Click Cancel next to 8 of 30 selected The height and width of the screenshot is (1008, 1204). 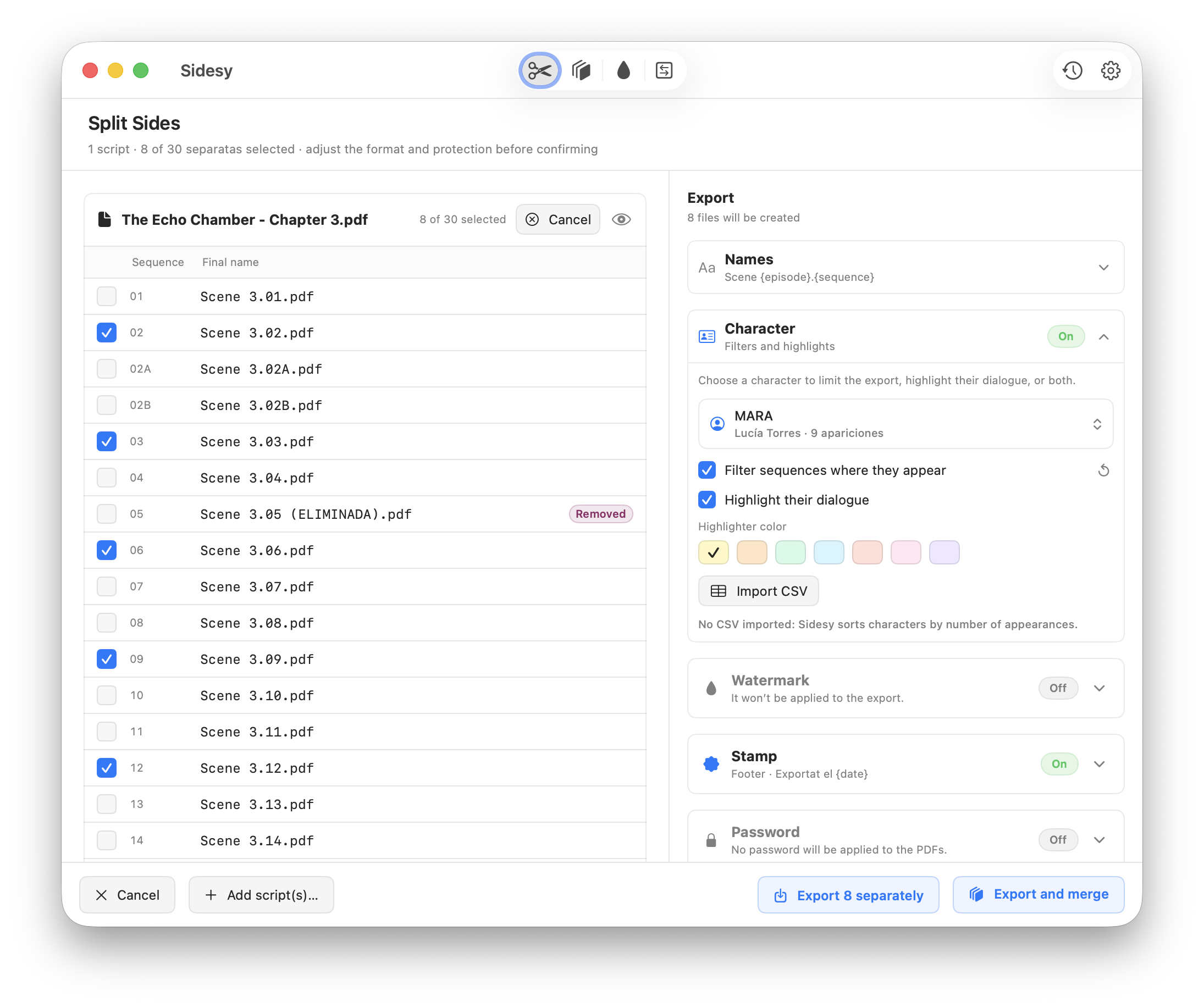click(557, 219)
